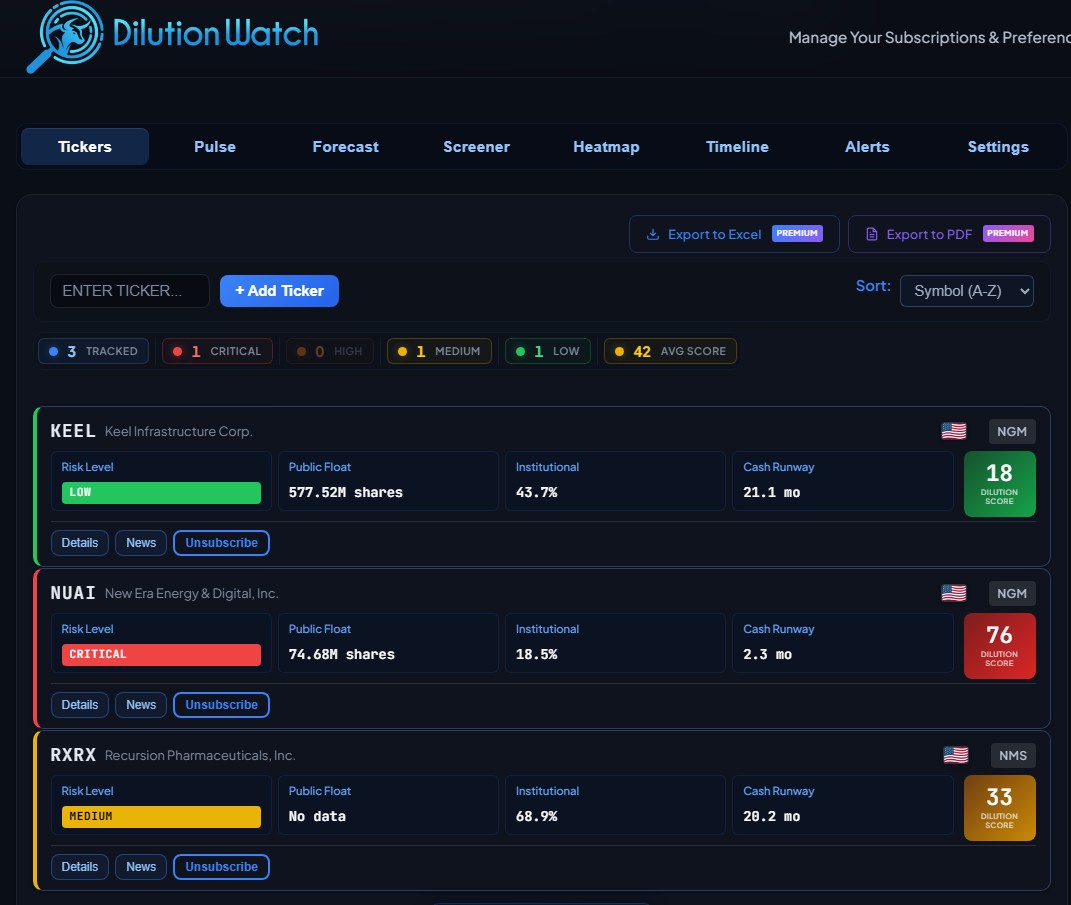Click the red CRITICAL risk level bar
This screenshot has height=905, width=1071.
161,654
